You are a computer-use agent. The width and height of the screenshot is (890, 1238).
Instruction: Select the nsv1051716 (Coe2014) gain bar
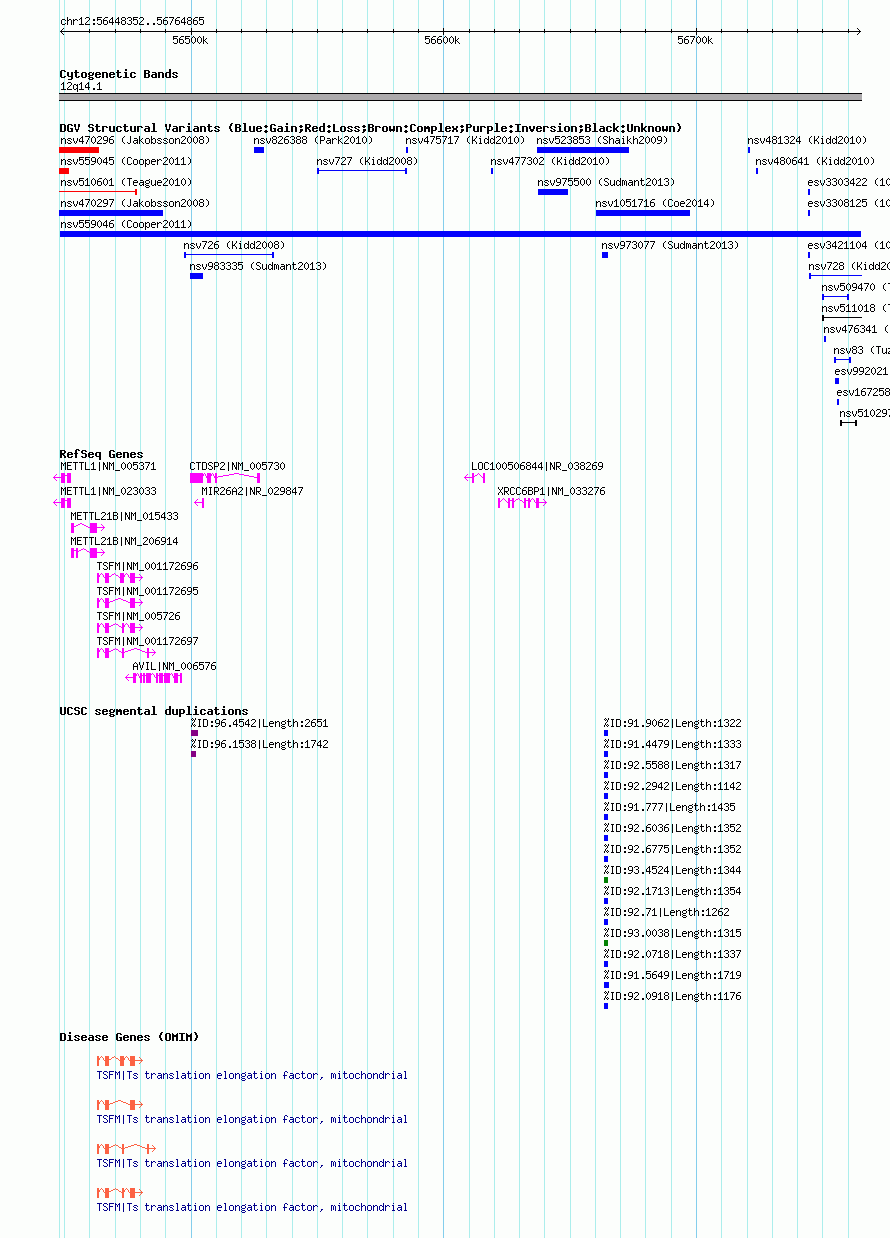pyautogui.click(x=643, y=213)
